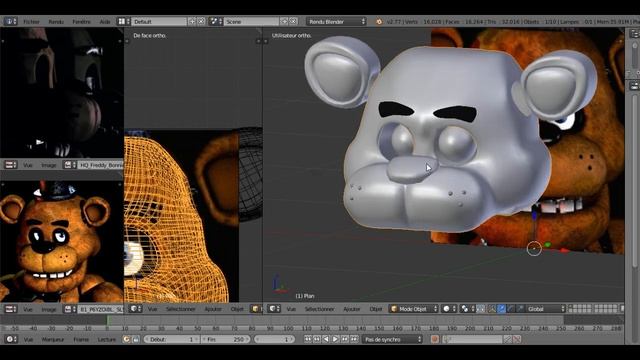
Task: Browse images next to HQ Freddy field
Action: coord(69,165)
